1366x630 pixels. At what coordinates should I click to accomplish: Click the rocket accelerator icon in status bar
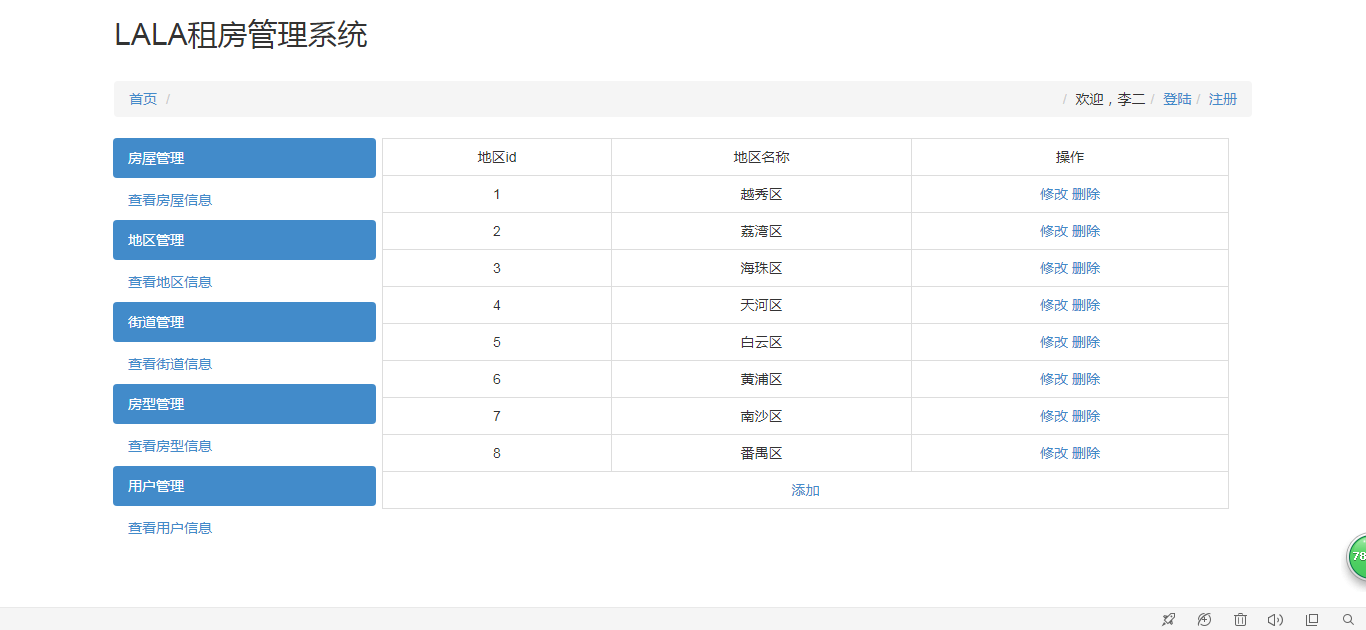point(1168,620)
